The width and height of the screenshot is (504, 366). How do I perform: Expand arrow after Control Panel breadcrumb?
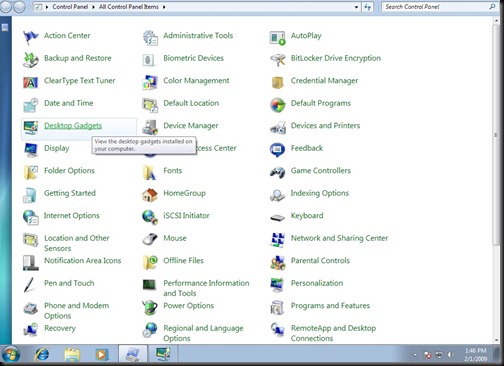click(94, 7)
